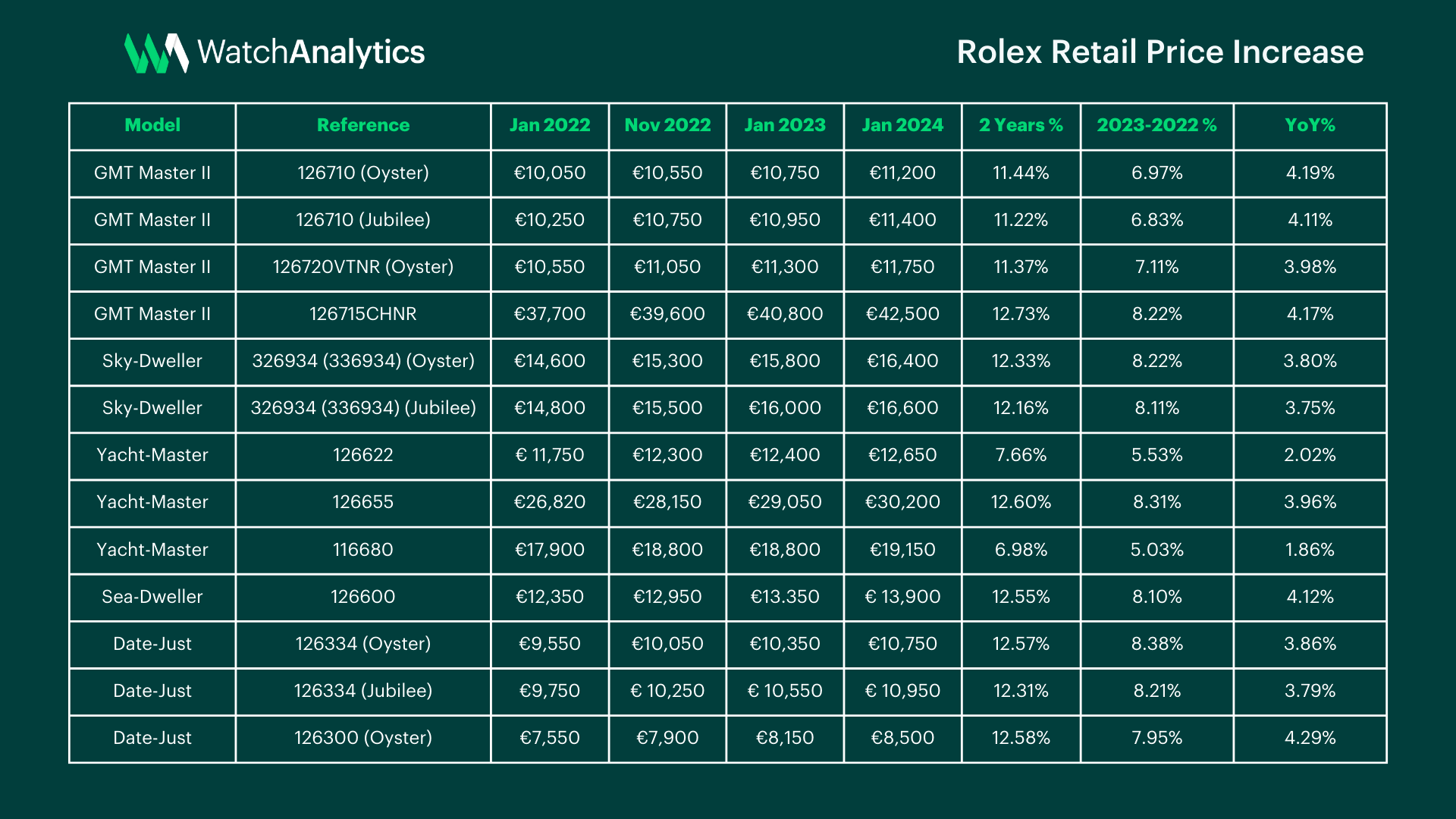The width and height of the screenshot is (1456, 819).
Task: Click the Jan 2024 column header
Action: tap(902, 125)
